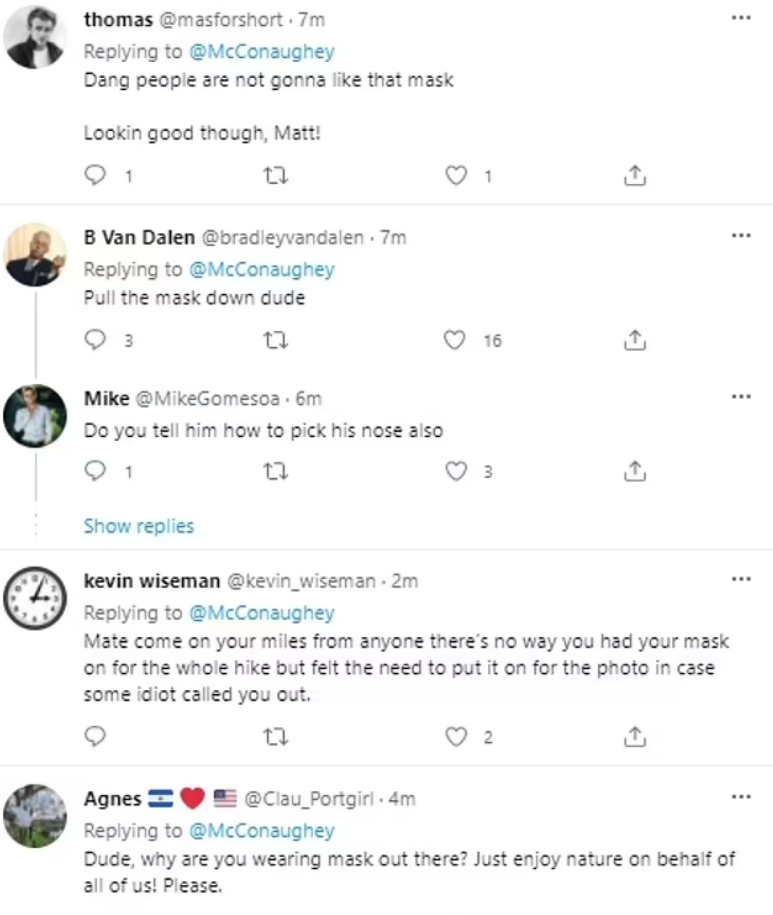The height and width of the screenshot is (915, 773).
Task: Reply to thomas's comment
Action: tap(95, 175)
